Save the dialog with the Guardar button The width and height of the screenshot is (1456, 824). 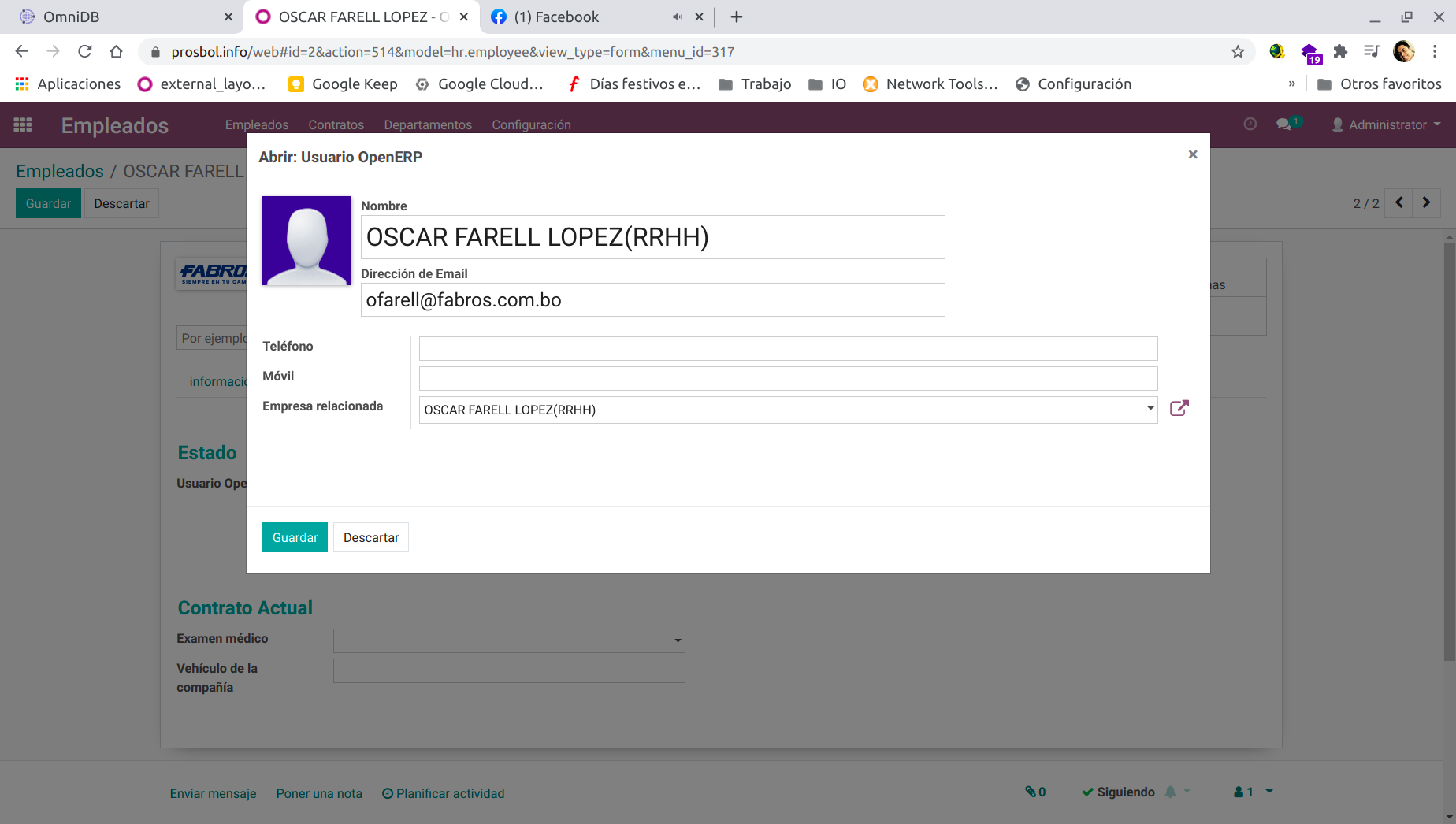[x=294, y=537]
